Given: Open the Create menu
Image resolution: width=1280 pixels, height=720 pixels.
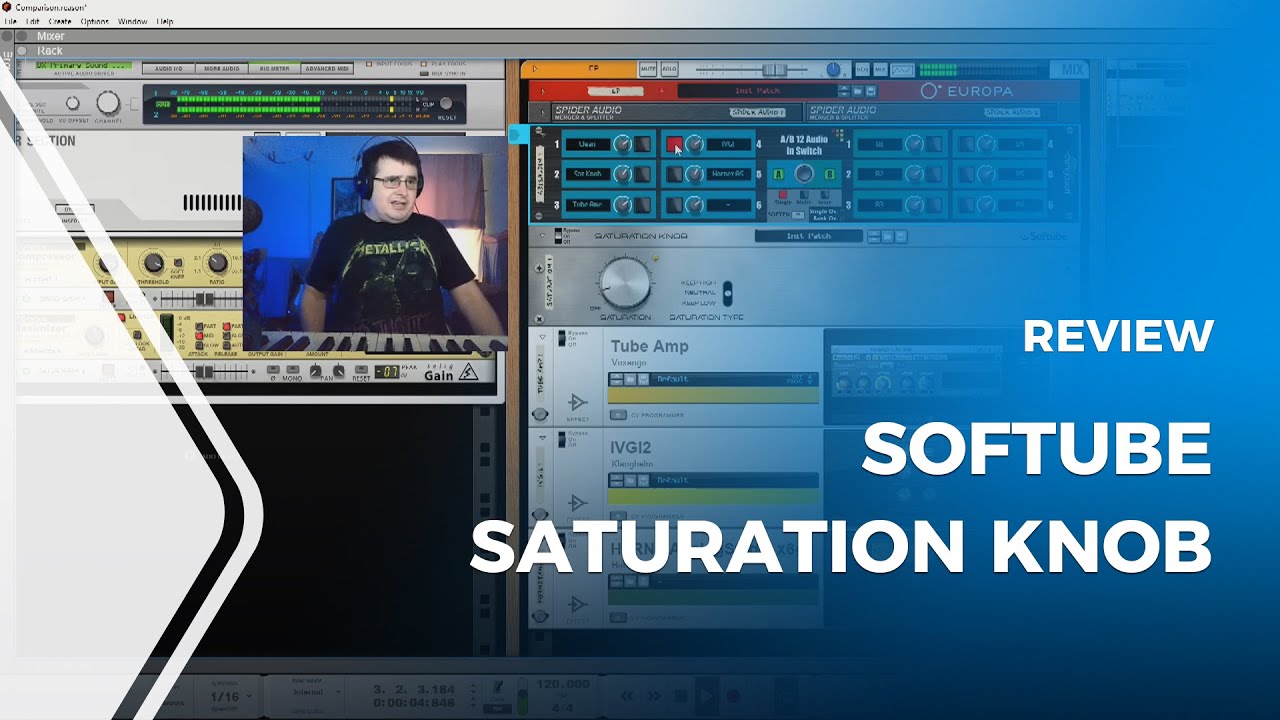Looking at the screenshot, I should coord(59,21).
